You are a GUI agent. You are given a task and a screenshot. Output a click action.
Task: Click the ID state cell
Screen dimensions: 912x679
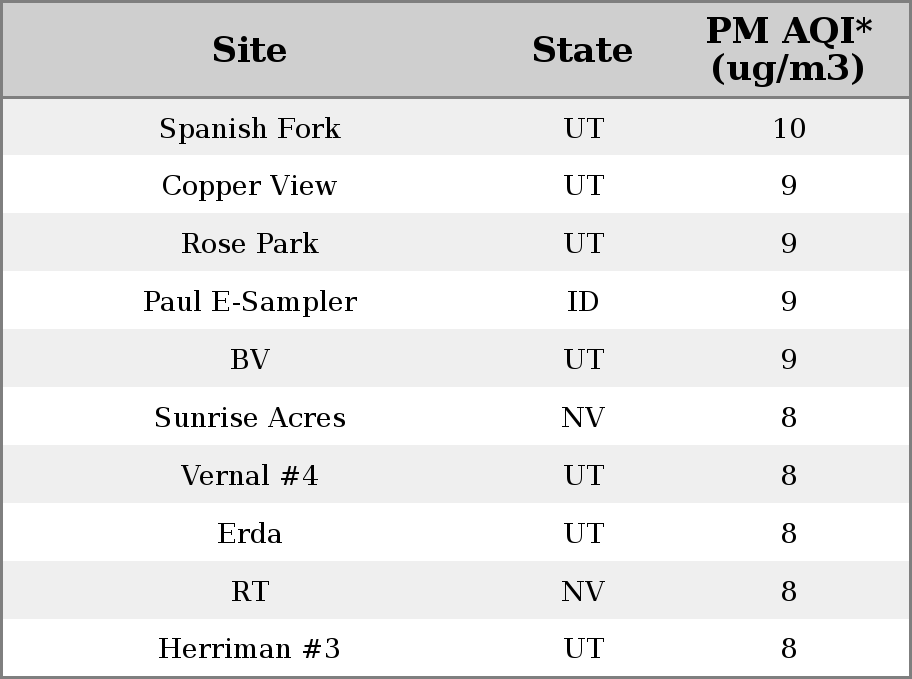click(x=583, y=302)
